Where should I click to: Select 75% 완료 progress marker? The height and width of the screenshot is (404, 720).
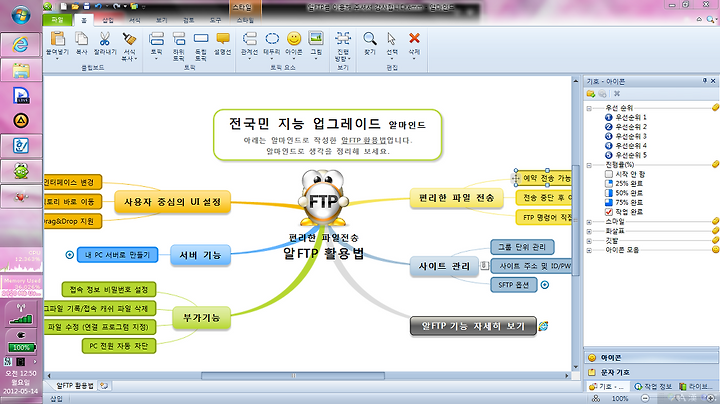point(609,202)
